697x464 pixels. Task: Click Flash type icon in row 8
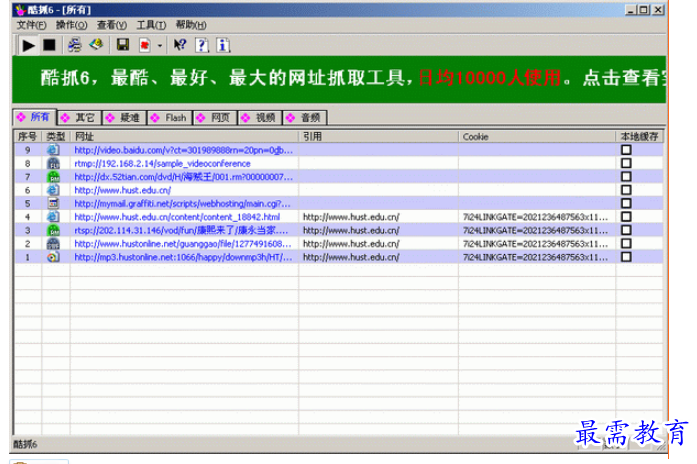pyautogui.click(x=53, y=163)
